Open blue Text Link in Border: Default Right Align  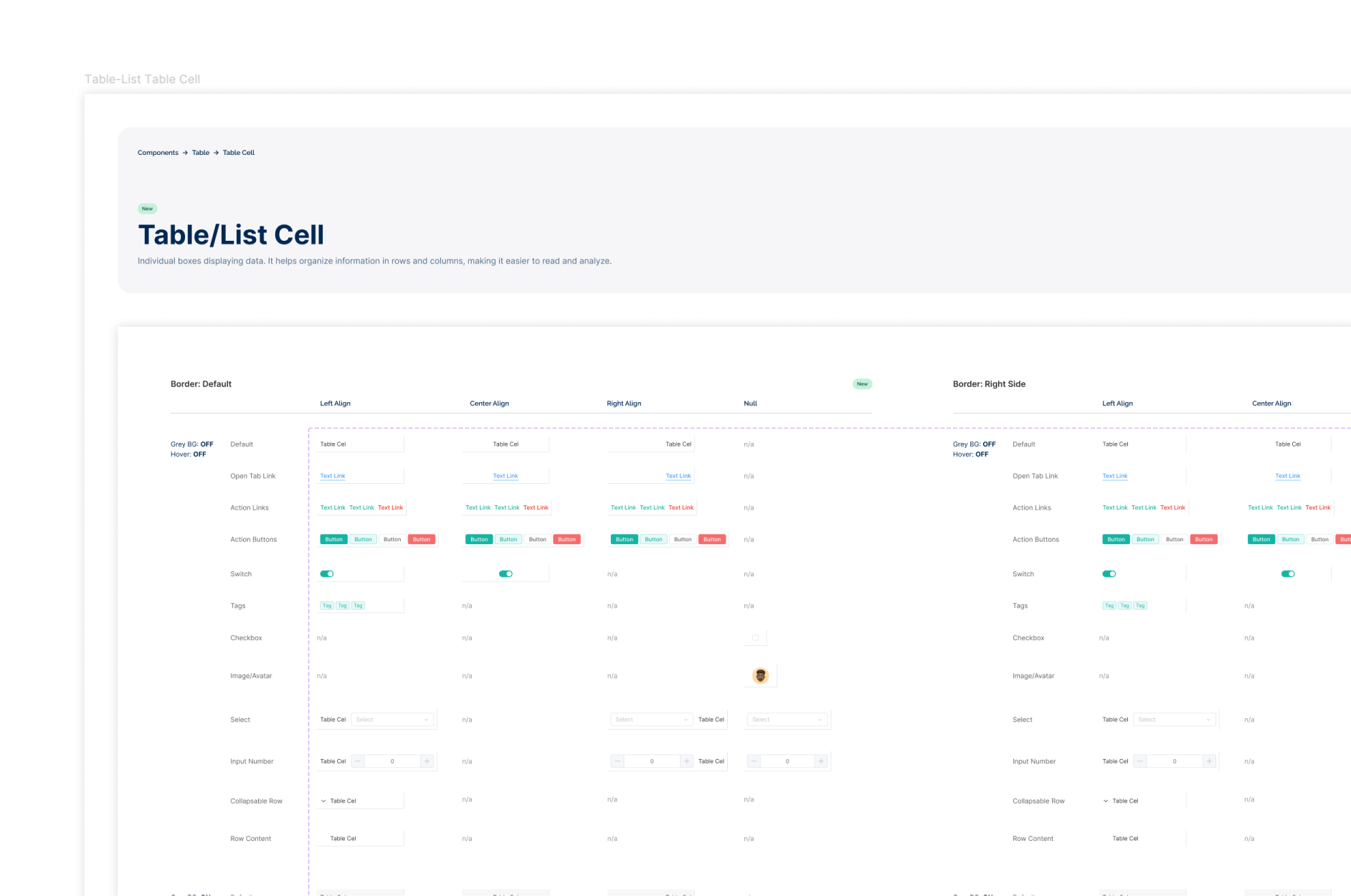click(x=678, y=476)
